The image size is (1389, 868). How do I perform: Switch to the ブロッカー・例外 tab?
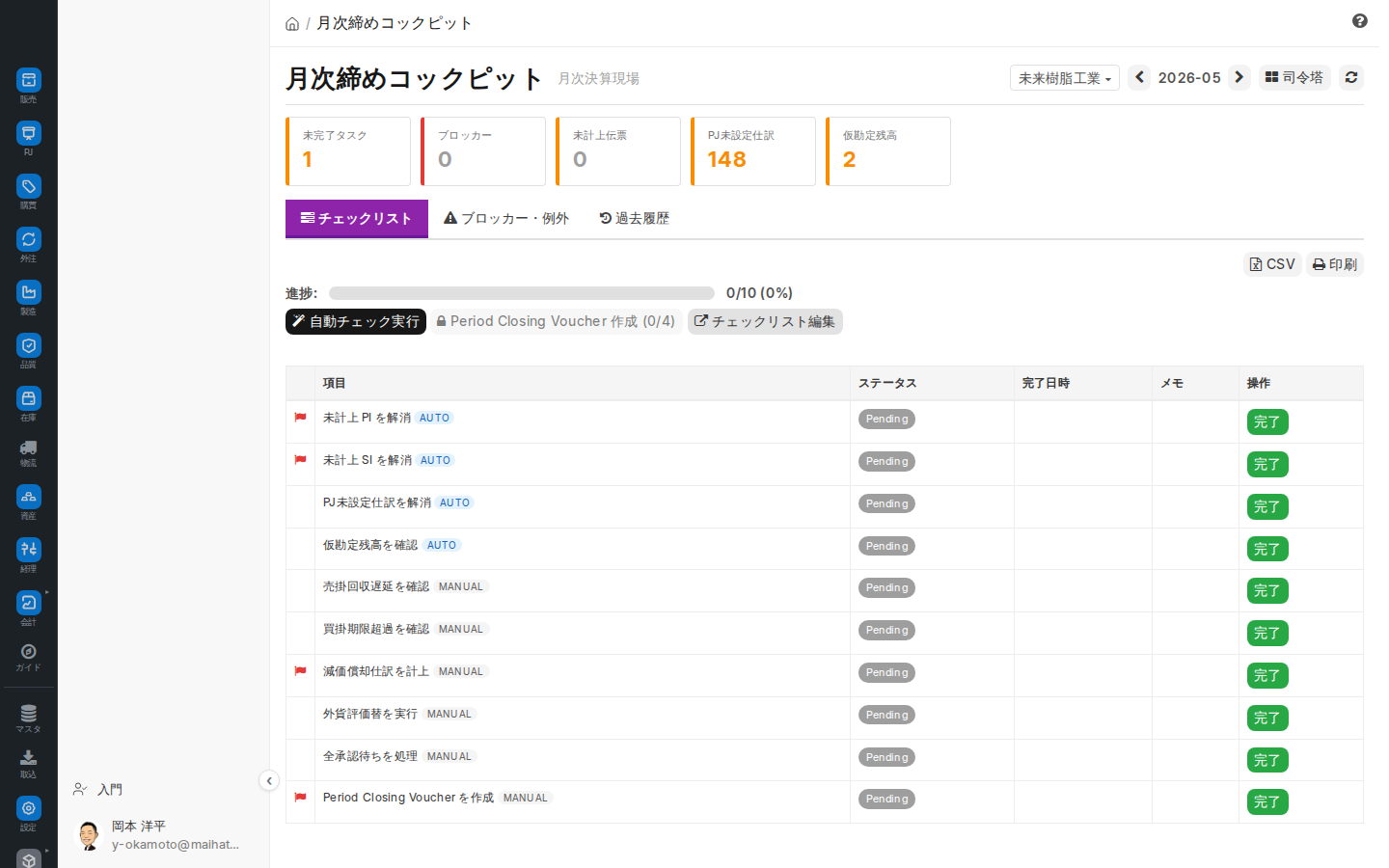(506, 219)
